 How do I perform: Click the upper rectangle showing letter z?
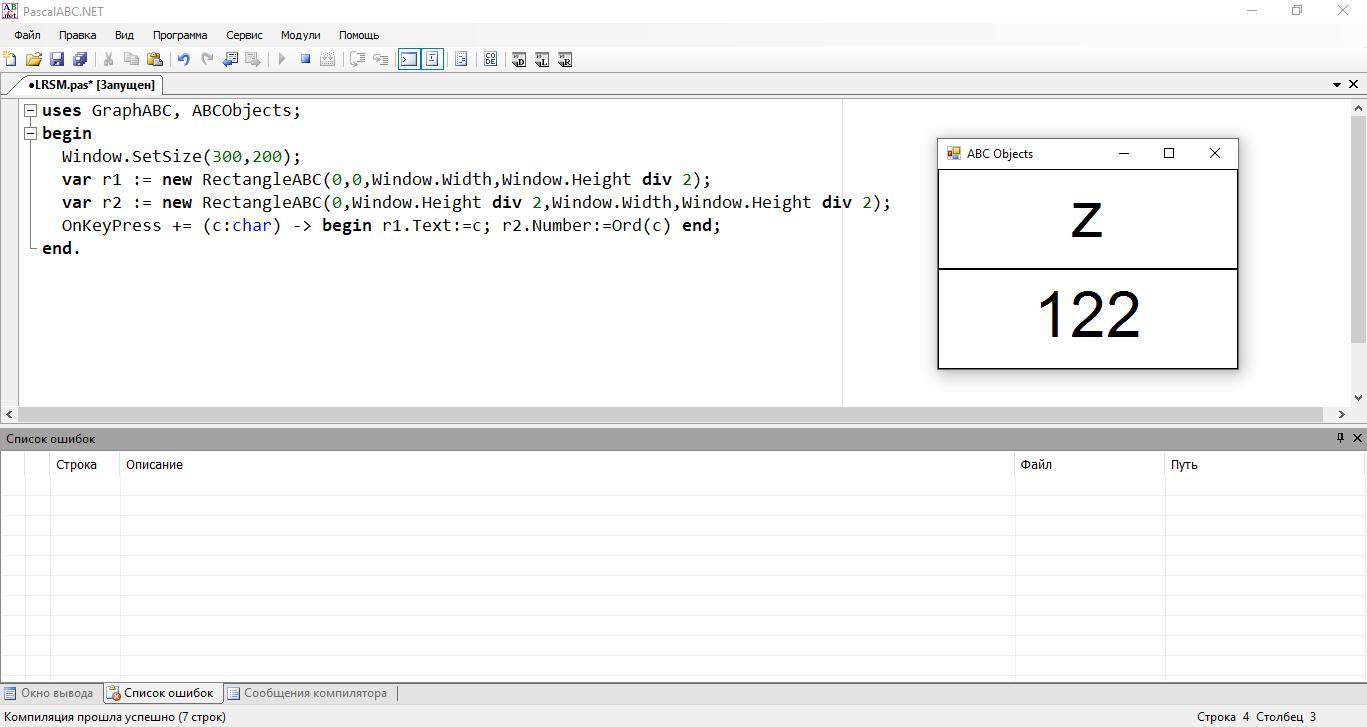(1087, 219)
